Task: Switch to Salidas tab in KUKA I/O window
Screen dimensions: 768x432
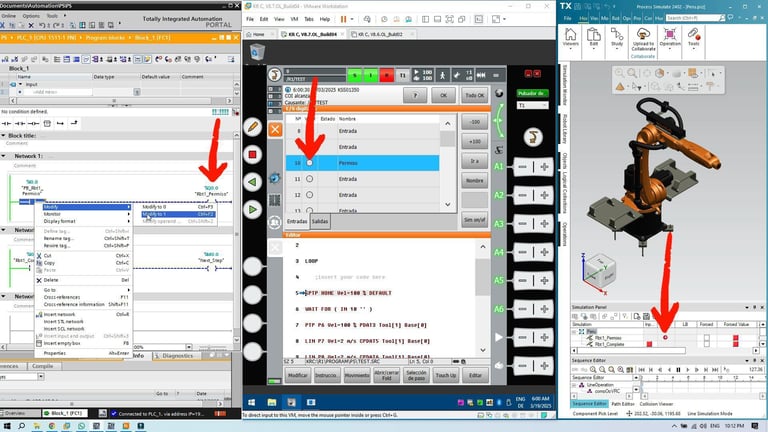Action: [x=320, y=221]
